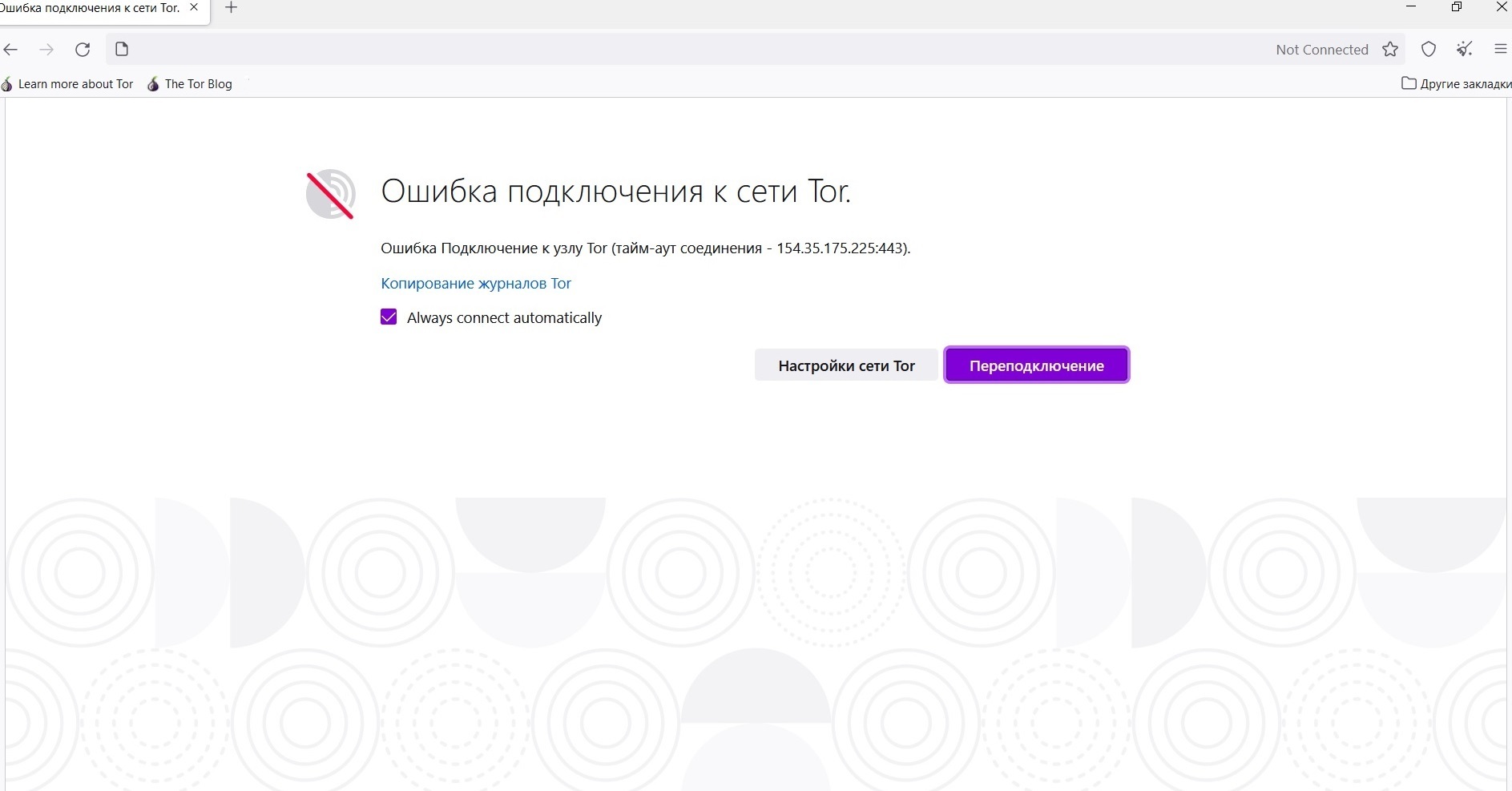
Task: Switch to the Ошибка подключения к сети Tor tab
Action: tap(92, 9)
